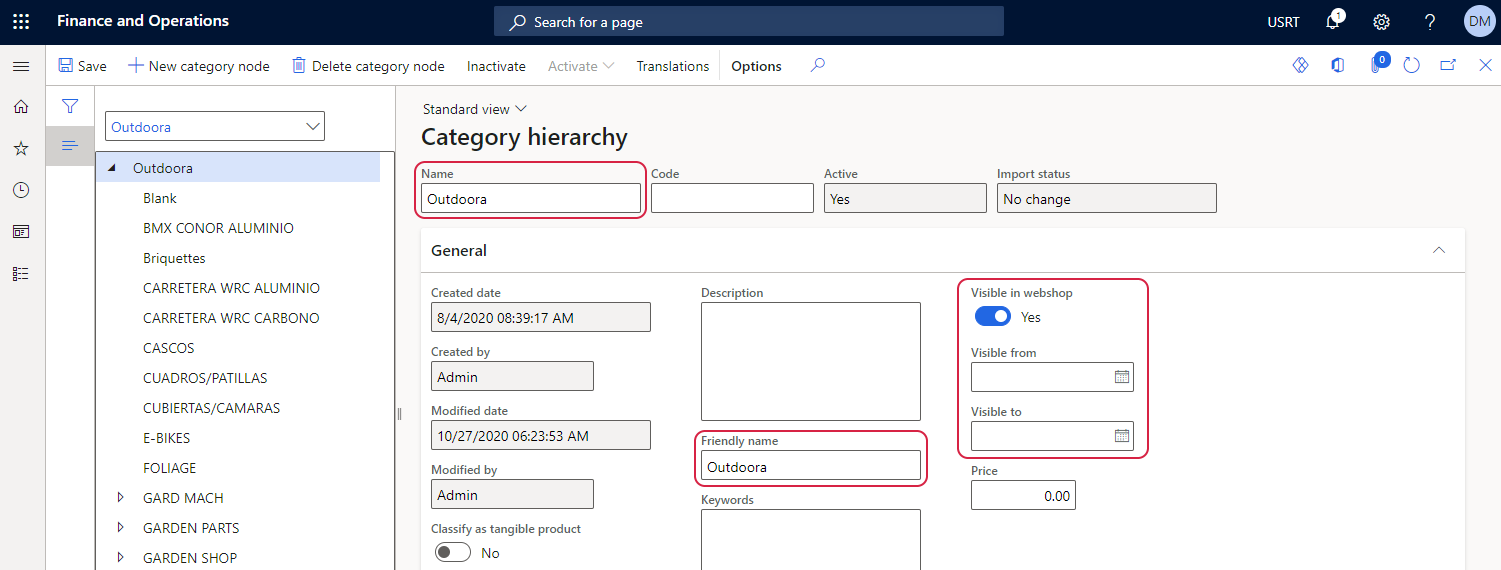Click into the Friendly name field
Viewport: 1501px width, 570px height.
point(810,466)
